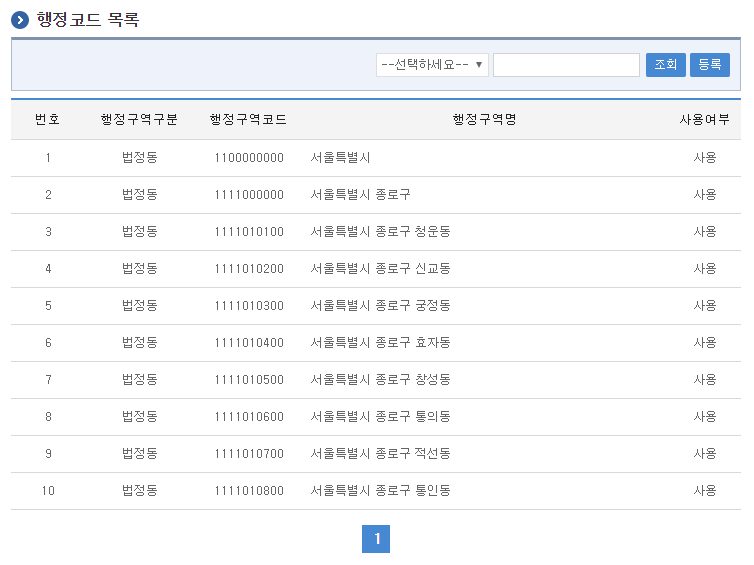Click the search text input field

(x=566, y=65)
